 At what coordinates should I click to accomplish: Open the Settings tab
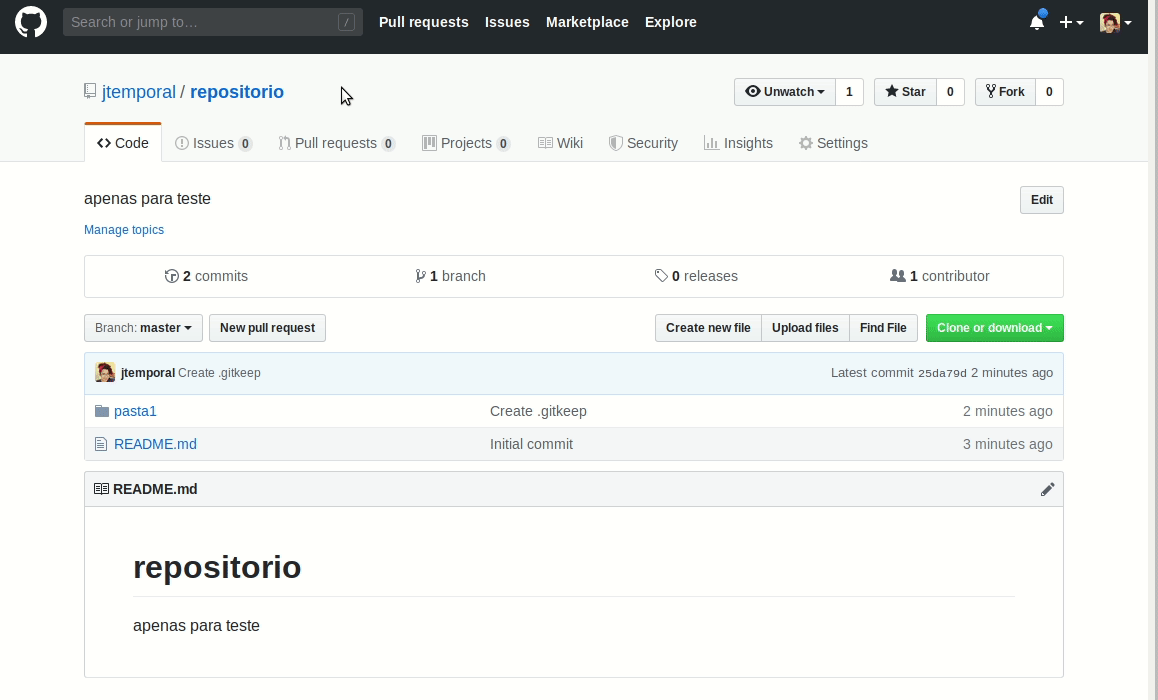(x=833, y=143)
